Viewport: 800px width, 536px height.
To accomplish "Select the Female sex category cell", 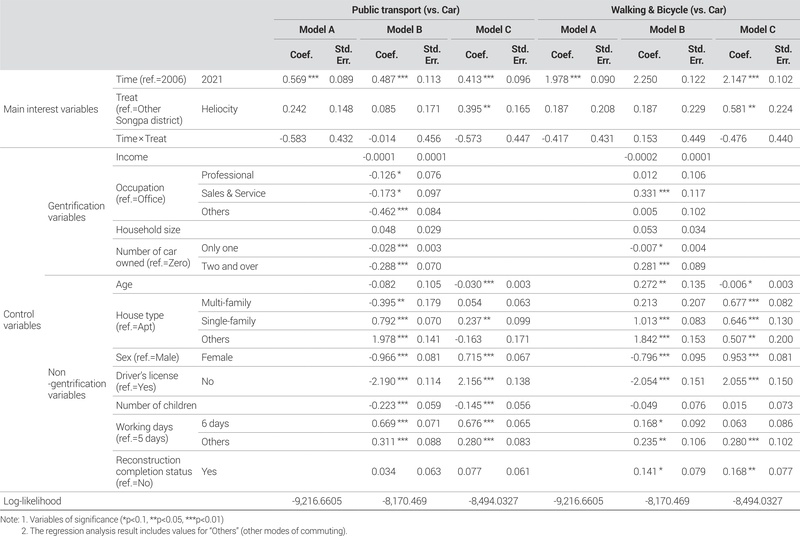I will pos(218,355).
